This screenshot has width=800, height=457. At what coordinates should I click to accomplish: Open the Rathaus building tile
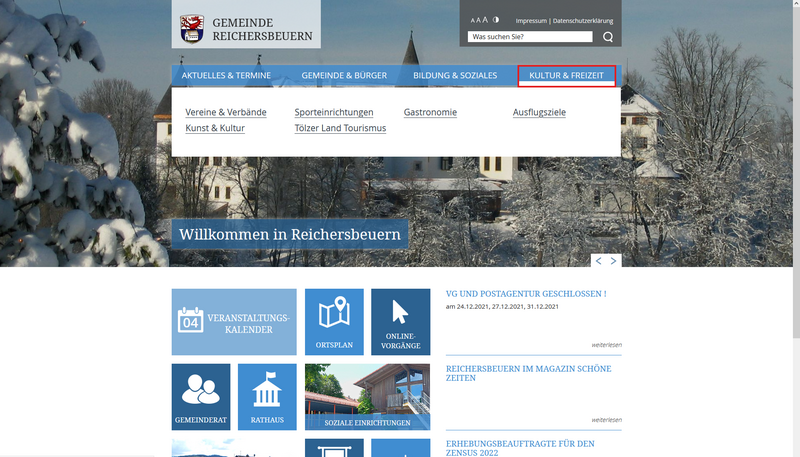[267, 396]
